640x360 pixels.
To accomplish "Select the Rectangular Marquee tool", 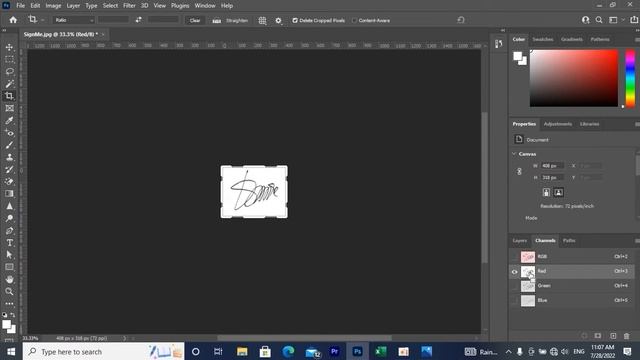I will tap(9, 60).
